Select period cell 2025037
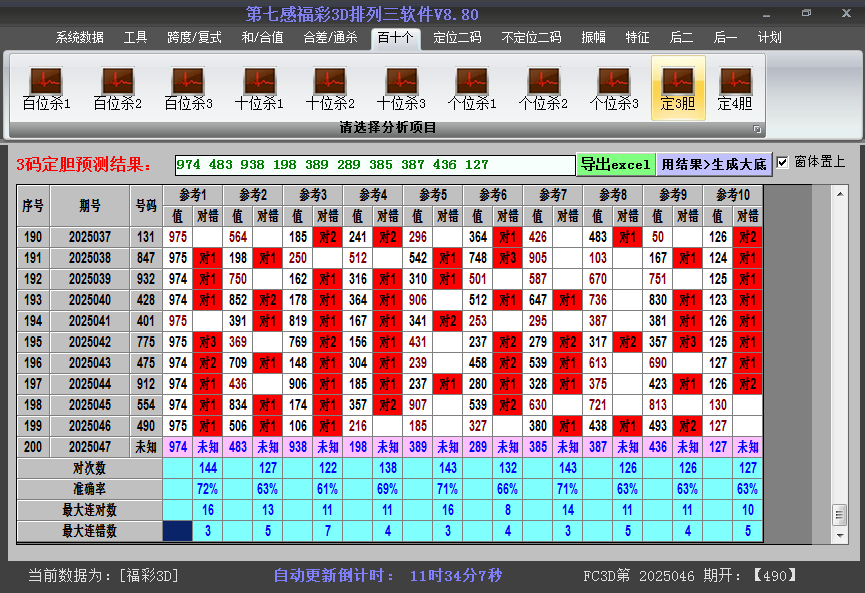This screenshot has height=593, width=865. (90, 237)
